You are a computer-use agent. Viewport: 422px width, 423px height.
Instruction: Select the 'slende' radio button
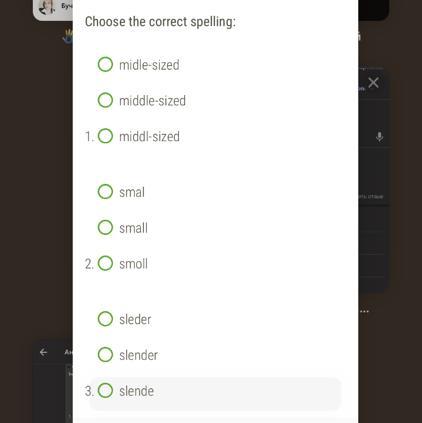click(x=105, y=391)
